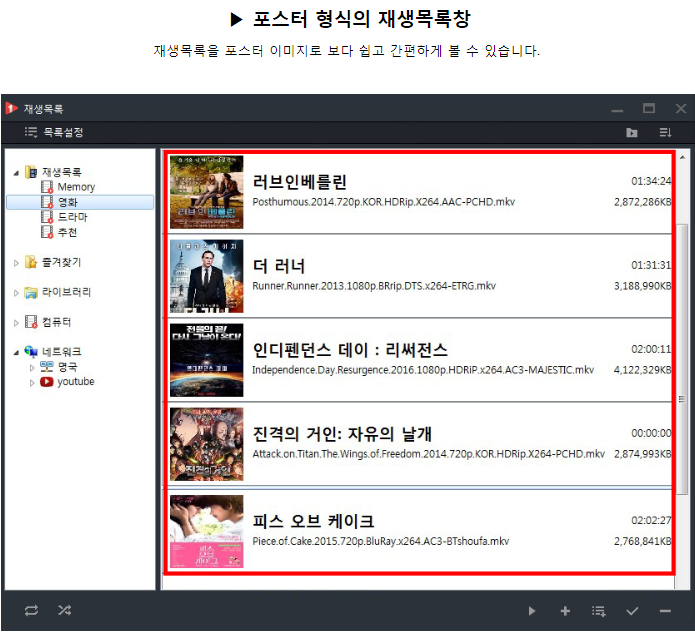Collapse the 재생목록 tree node
The image size is (695, 639).
pyautogui.click(x=16, y=173)
